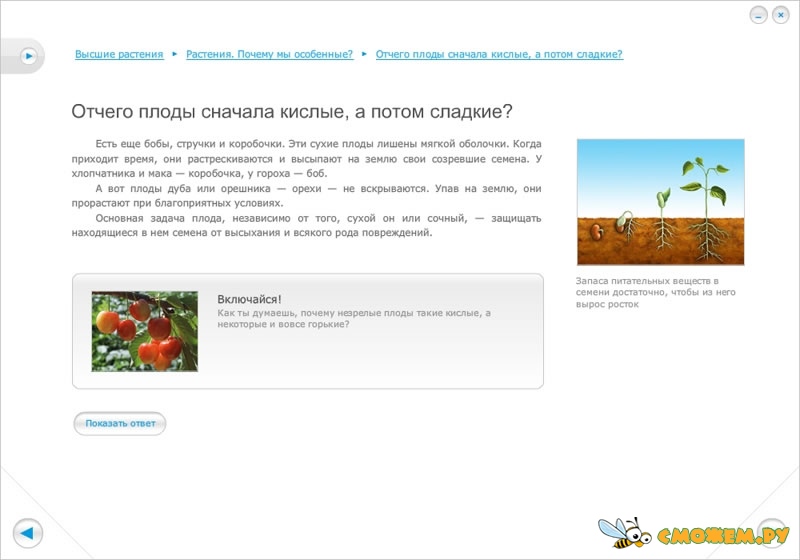Go to the previous page arrow
Viewport: 800px width, 560px height.
tap(28, 533)
